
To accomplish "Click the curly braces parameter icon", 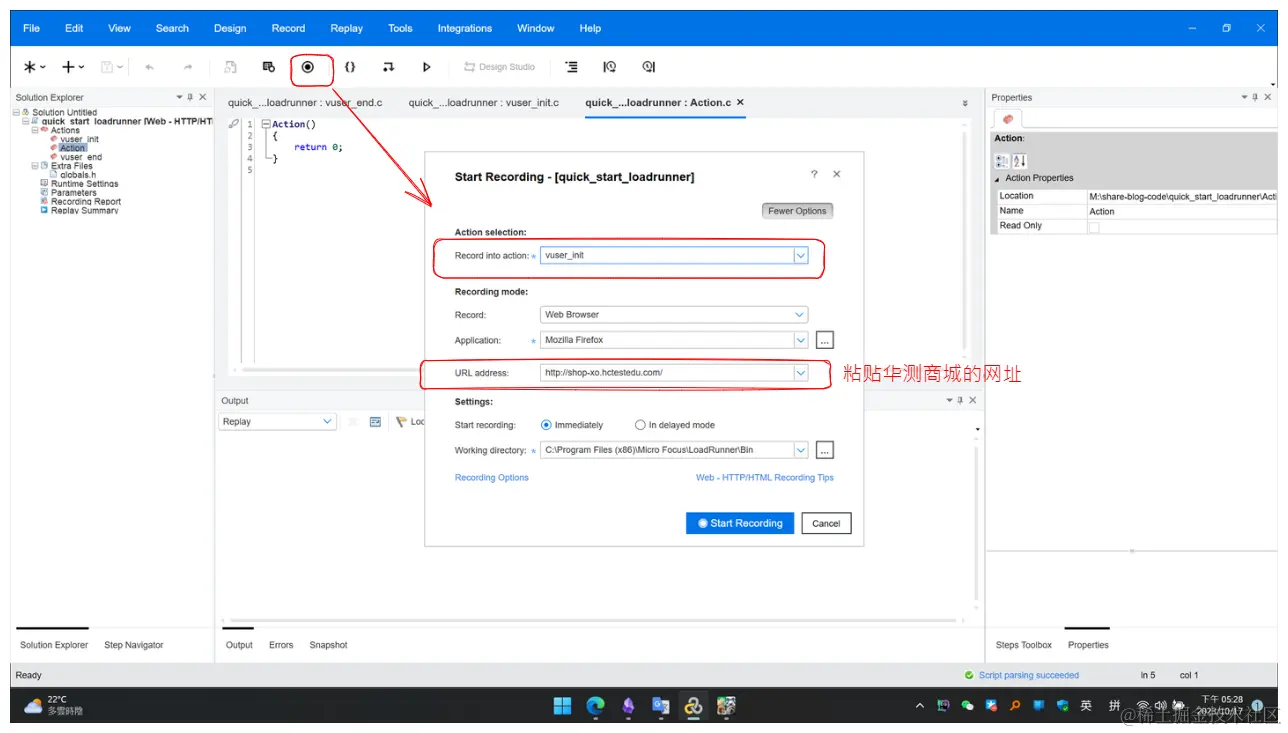I will click(350, 67).
